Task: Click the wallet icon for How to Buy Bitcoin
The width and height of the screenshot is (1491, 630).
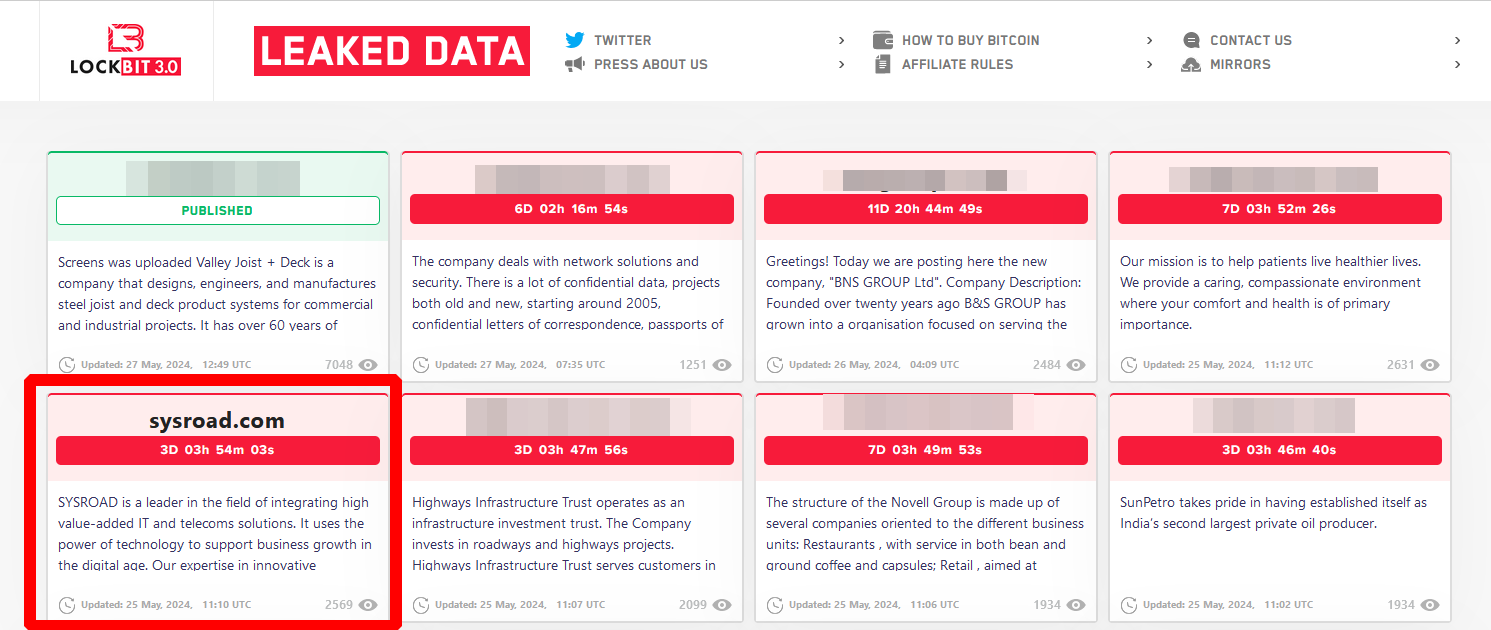Action: click(882, 40)
